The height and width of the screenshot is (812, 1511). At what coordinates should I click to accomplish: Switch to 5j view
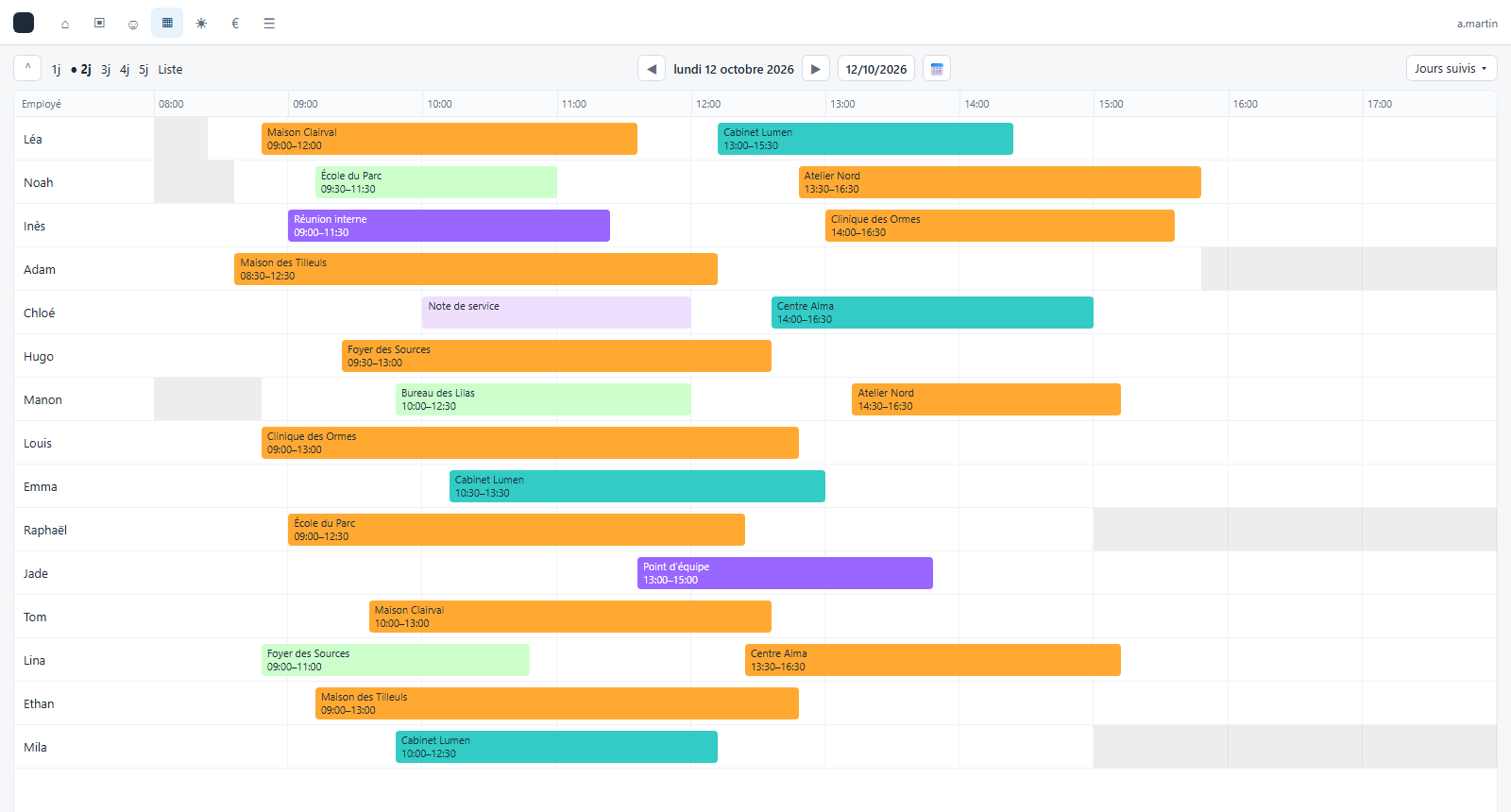(144, 70)
